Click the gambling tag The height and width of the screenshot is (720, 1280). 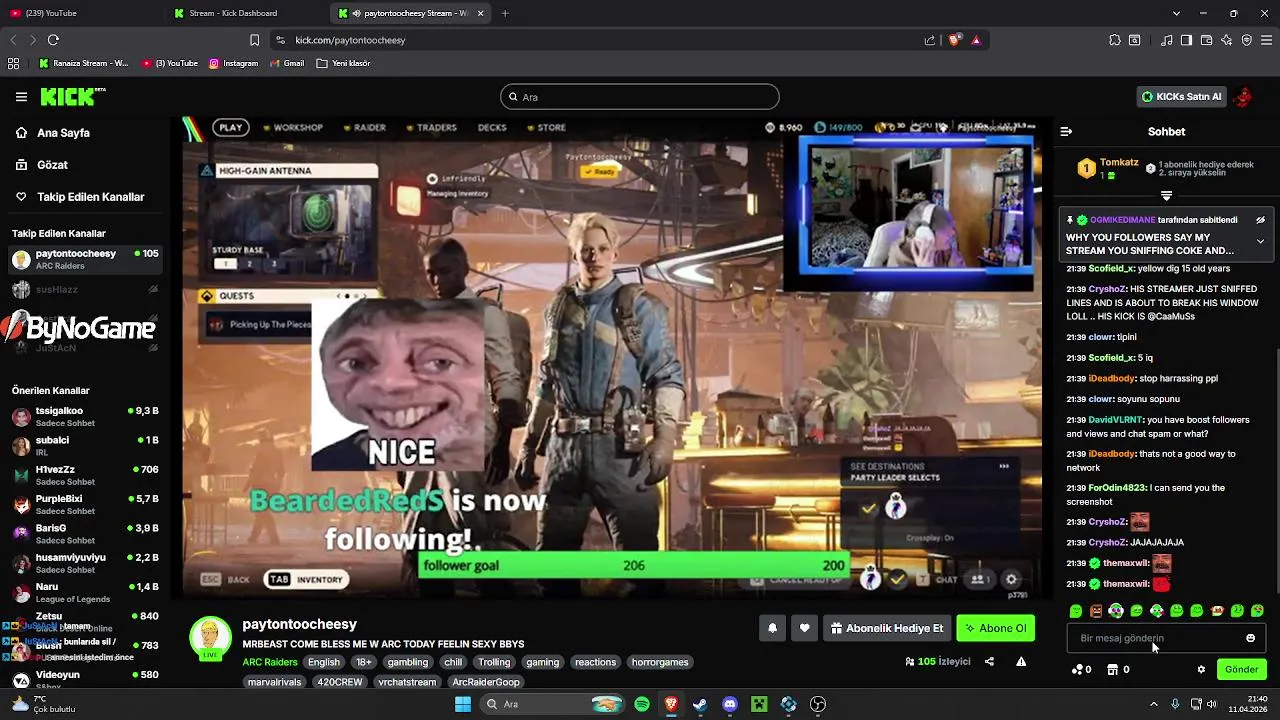click(x=407, y=662)
